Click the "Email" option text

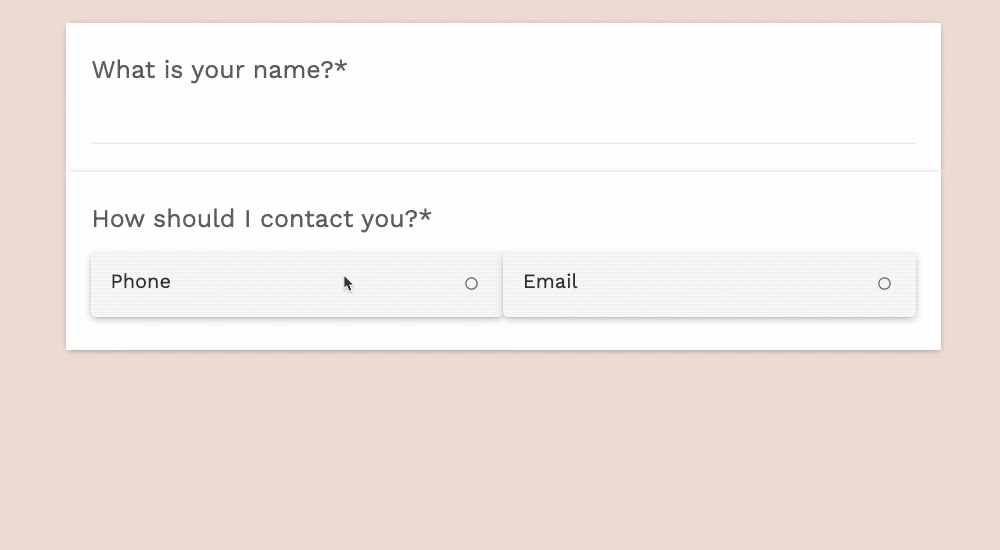(x=550, y=282)
